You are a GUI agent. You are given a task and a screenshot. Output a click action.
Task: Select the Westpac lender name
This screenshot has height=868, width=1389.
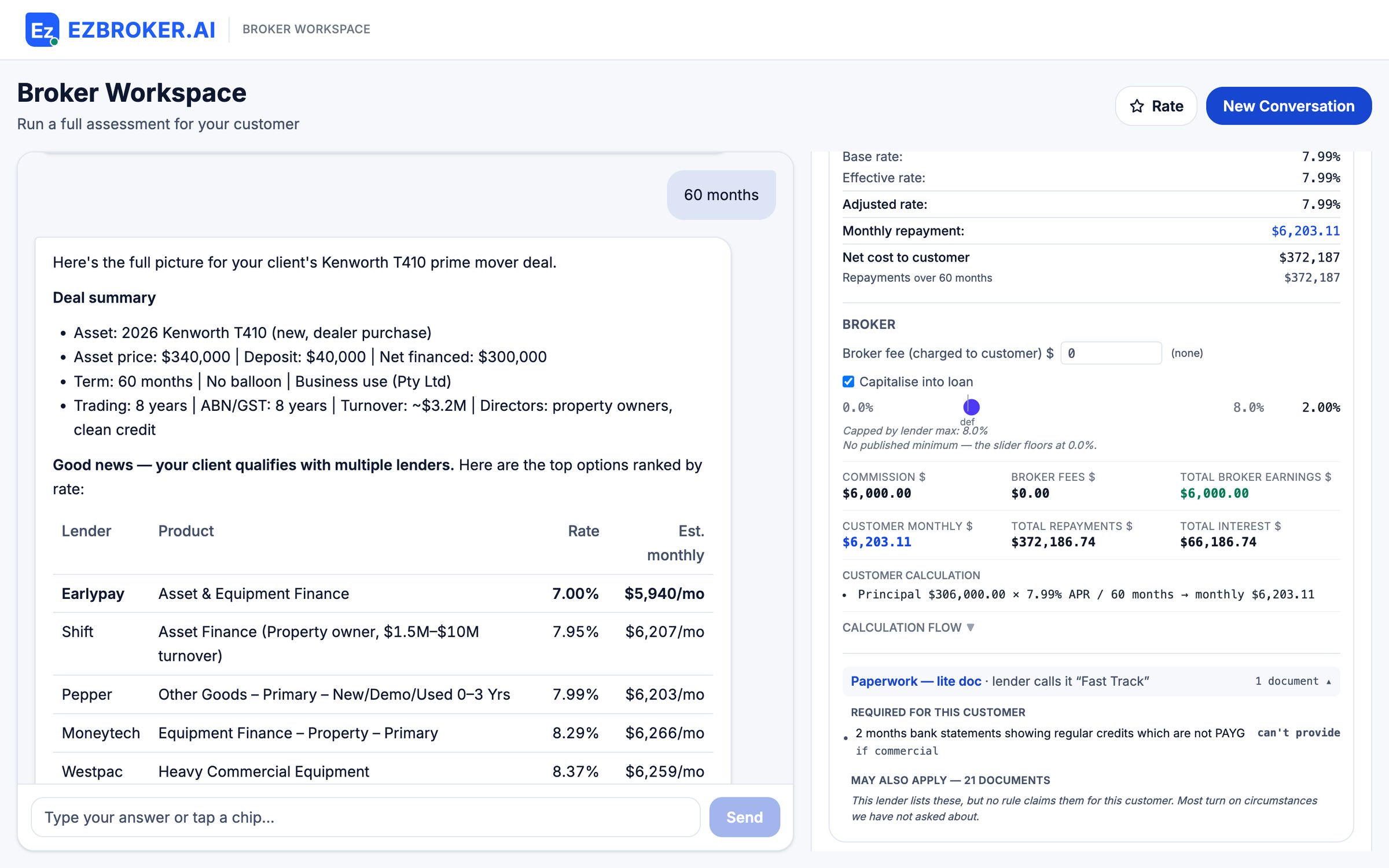coord(92,771)
